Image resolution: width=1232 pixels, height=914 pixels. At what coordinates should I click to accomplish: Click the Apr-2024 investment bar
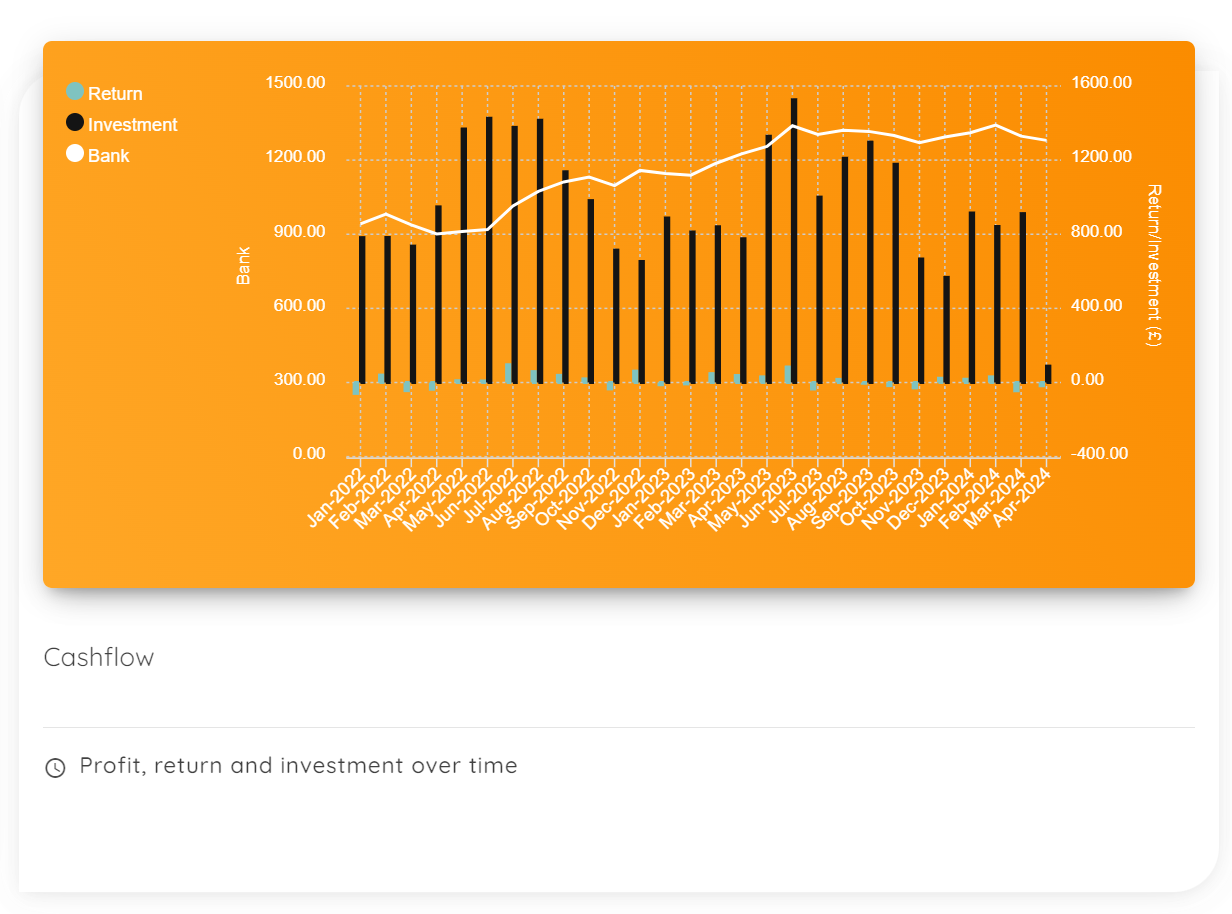1048,373
